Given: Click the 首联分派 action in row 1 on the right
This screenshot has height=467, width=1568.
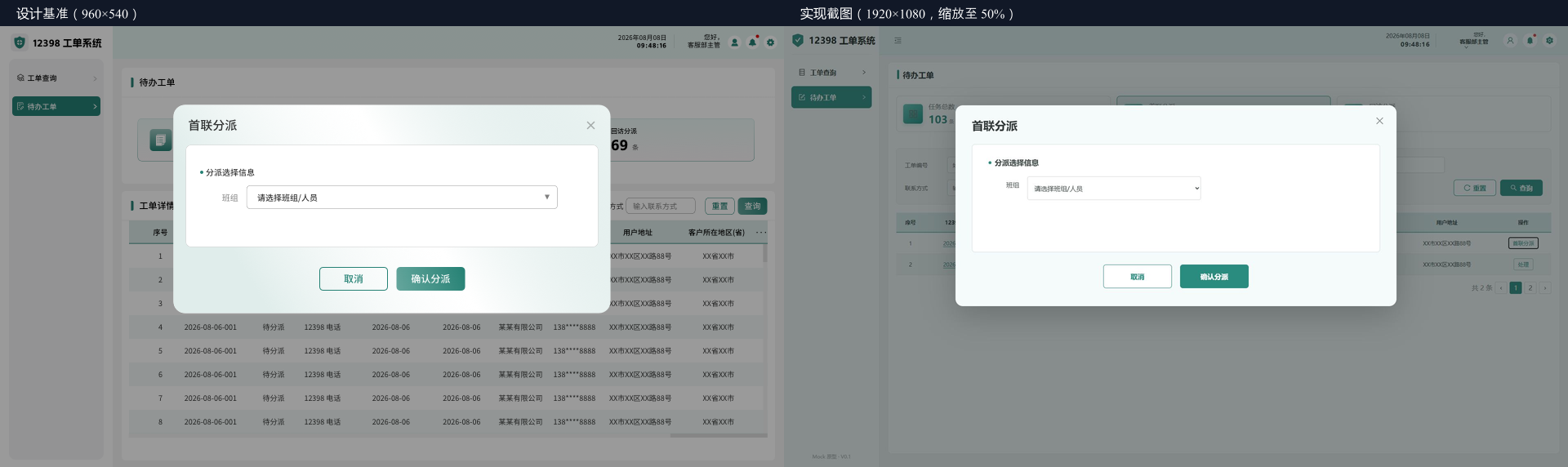Looking at the screenshot, I should [1523, 243].
